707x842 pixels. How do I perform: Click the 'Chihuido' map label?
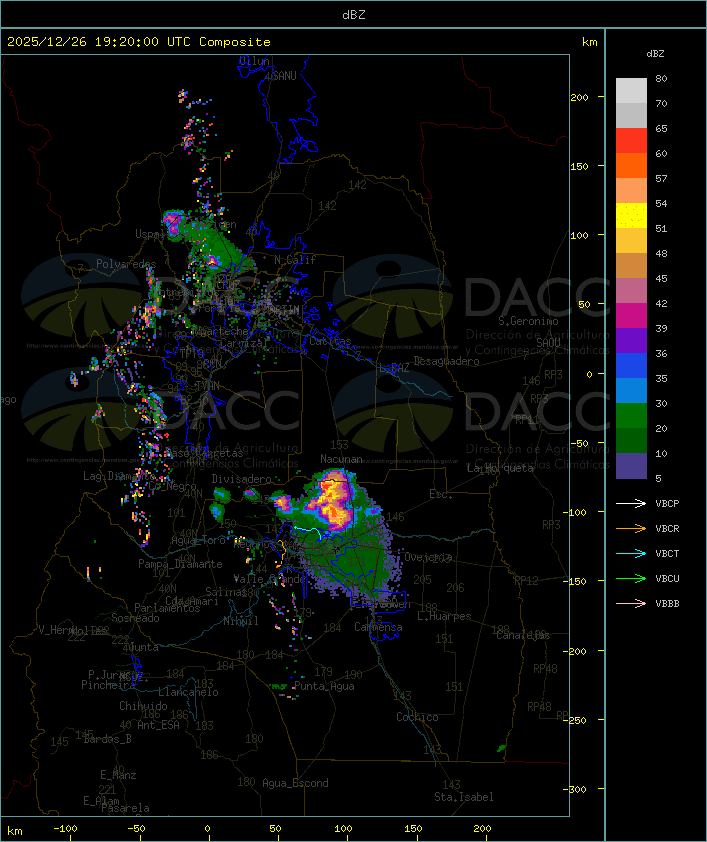143,706
